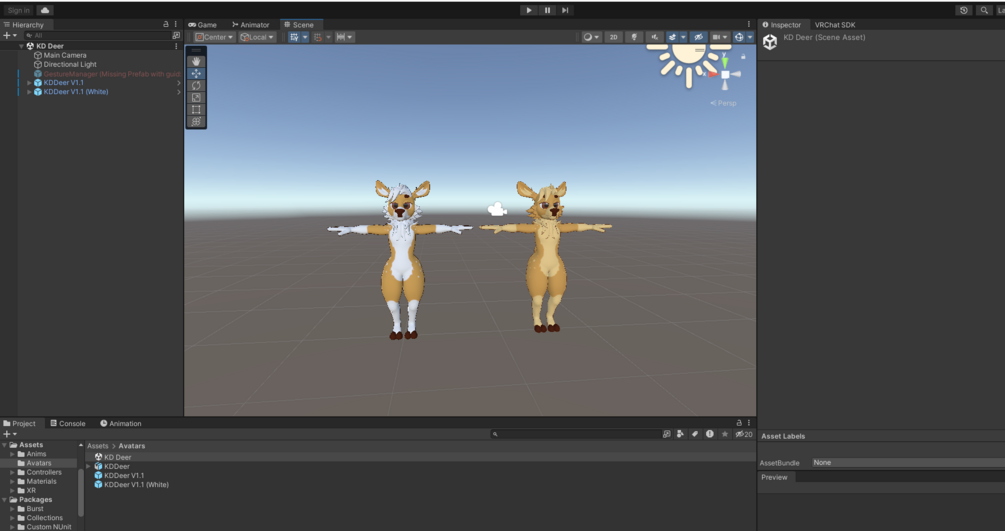This screenshot has height=531, width=1005.
Task: Toggle 2D view mode
Action: [613, 37]
